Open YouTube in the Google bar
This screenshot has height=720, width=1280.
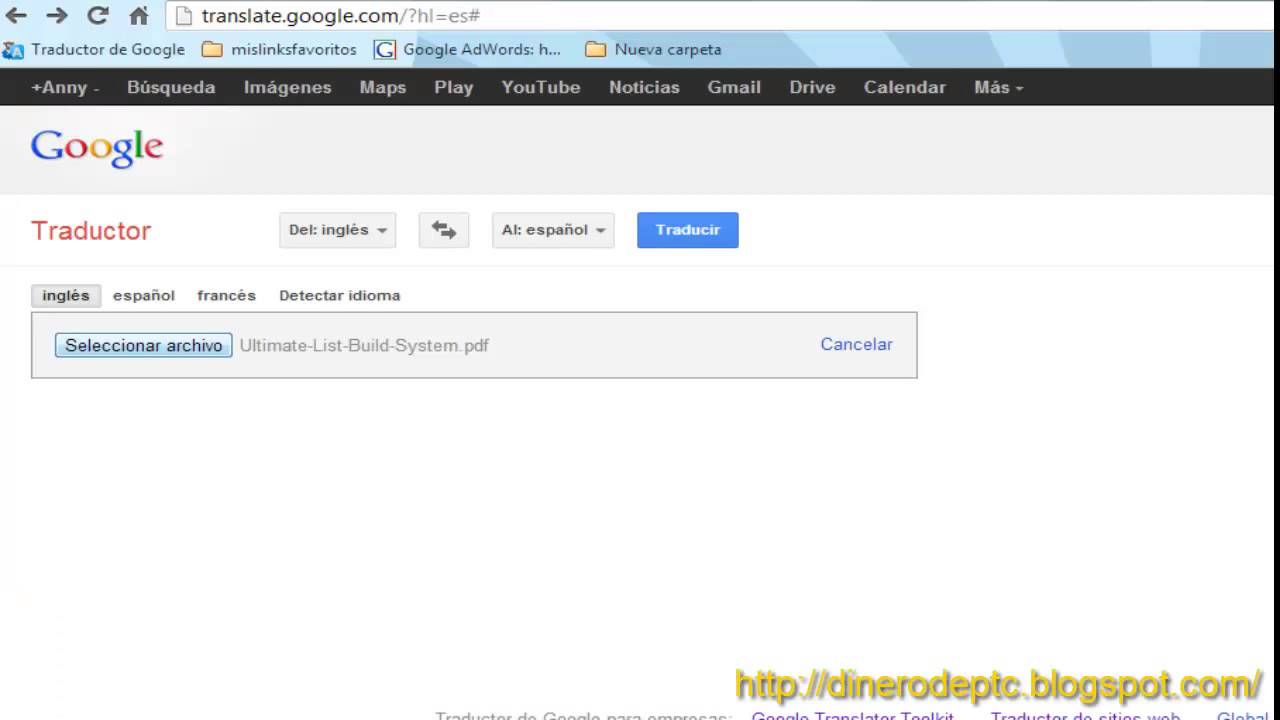[541, 87]
